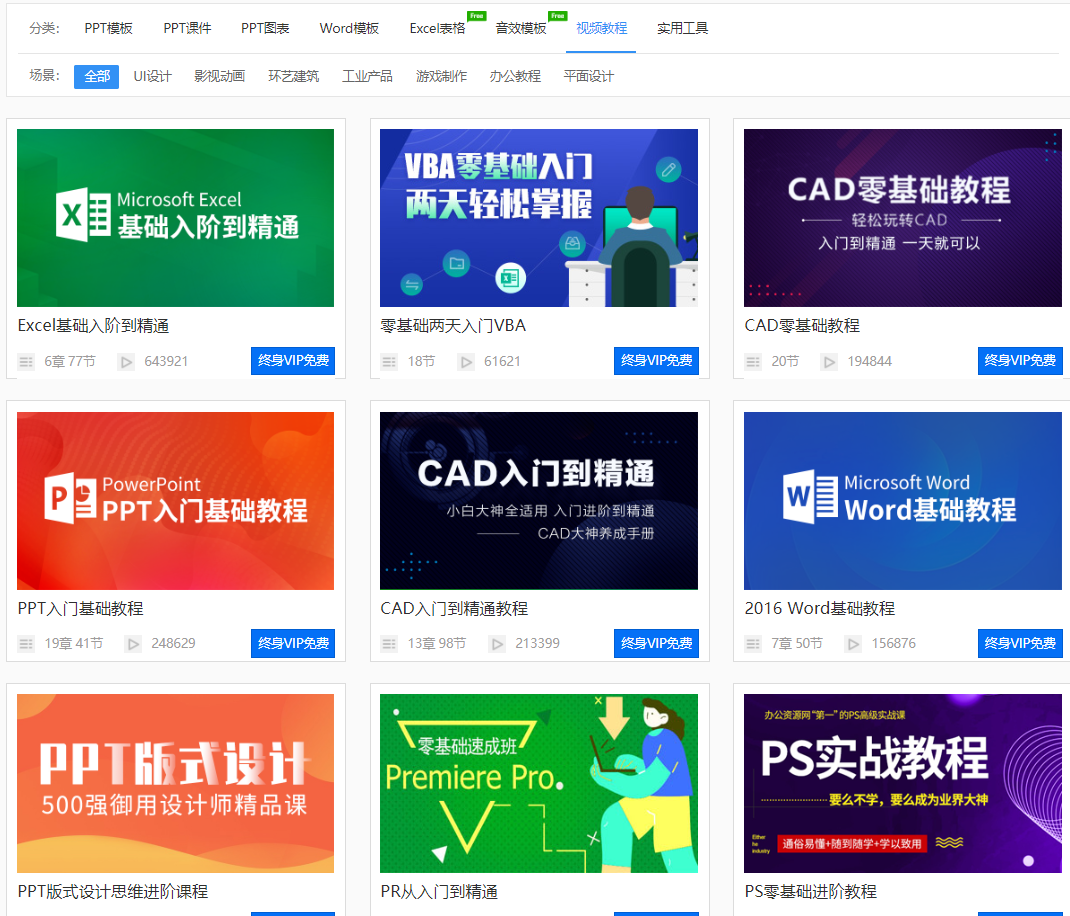The image size is (1070, 916).
Task: Click the PPT入门基础教程 title link
Action: pos(81,609)
